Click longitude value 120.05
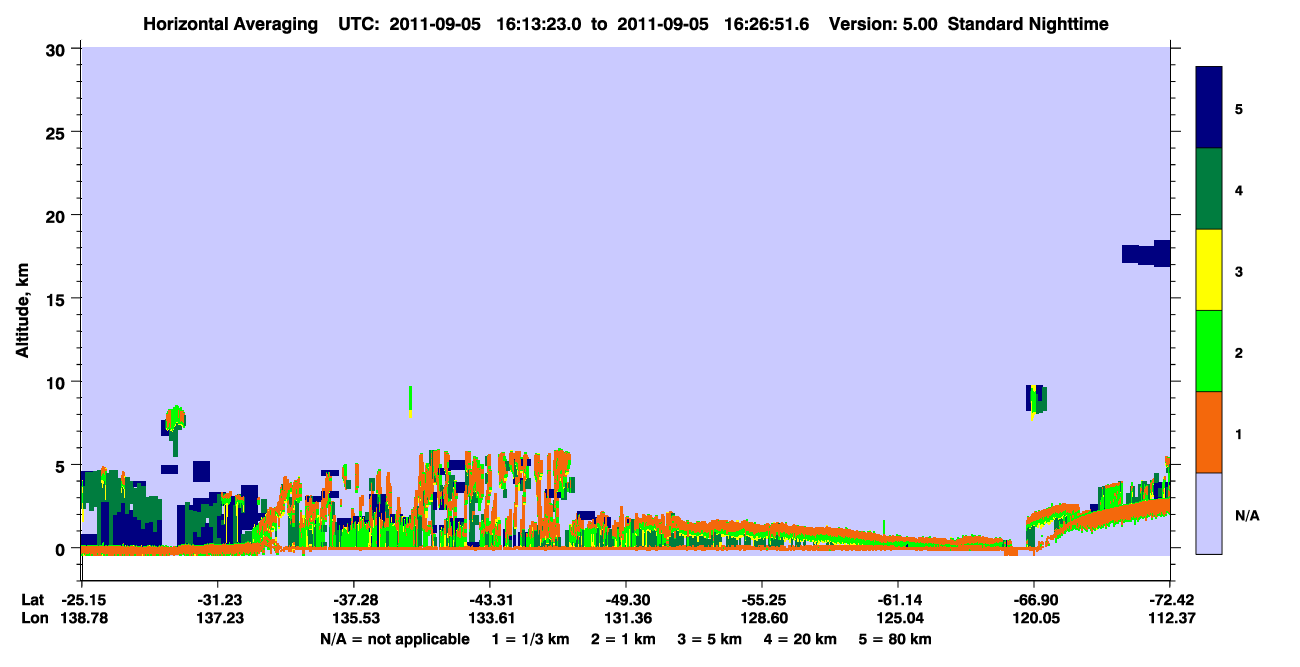 [x=1034, y=618]
